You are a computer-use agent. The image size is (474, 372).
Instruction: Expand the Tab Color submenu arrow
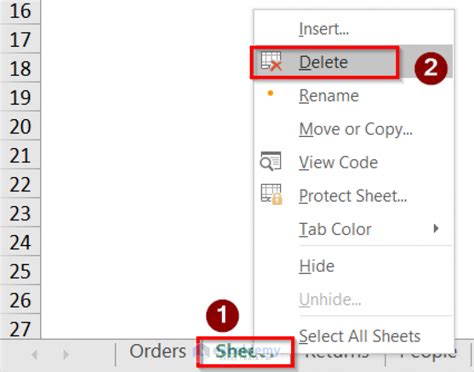[x=436, y=229]
